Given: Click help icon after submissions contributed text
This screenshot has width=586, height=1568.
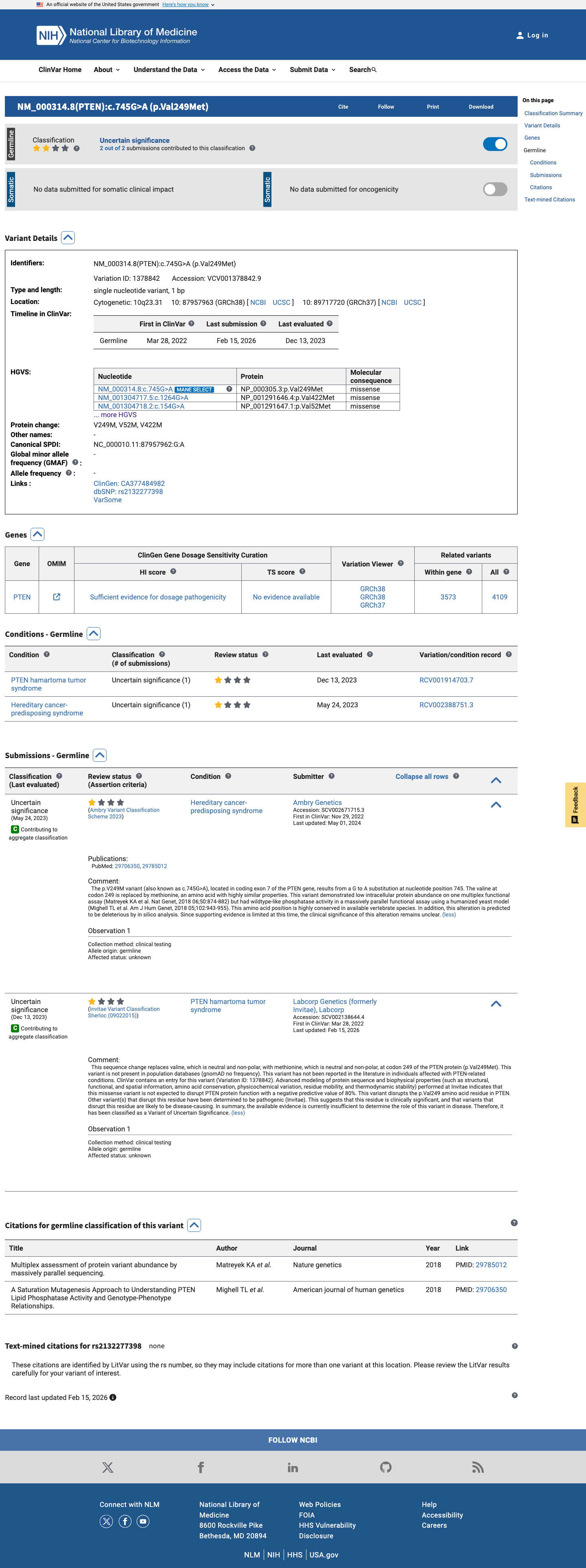Looking at the screenshot, I should [252, 149].
